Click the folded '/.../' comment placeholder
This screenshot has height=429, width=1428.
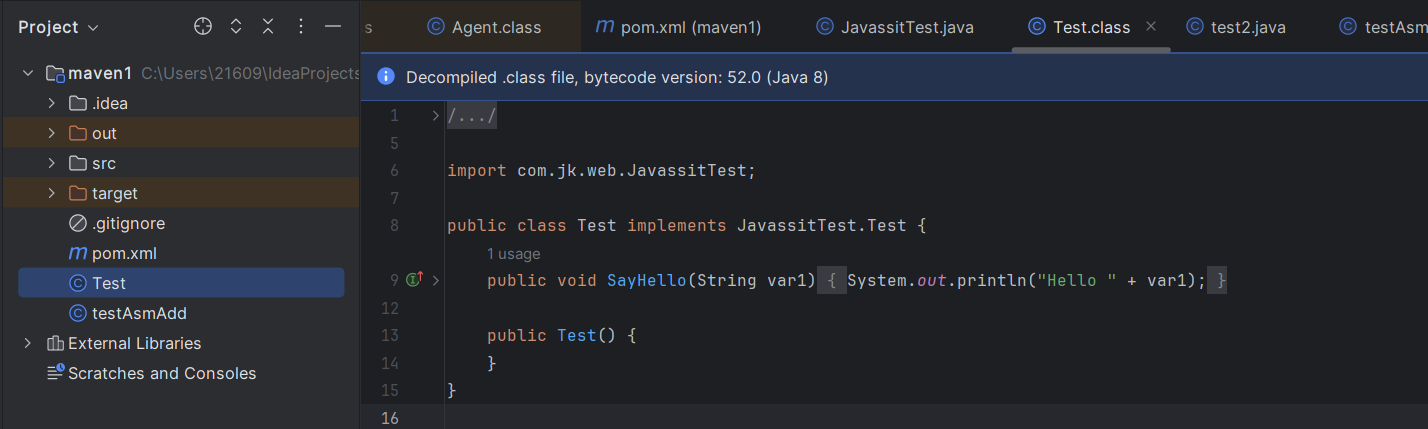[472, 116]
